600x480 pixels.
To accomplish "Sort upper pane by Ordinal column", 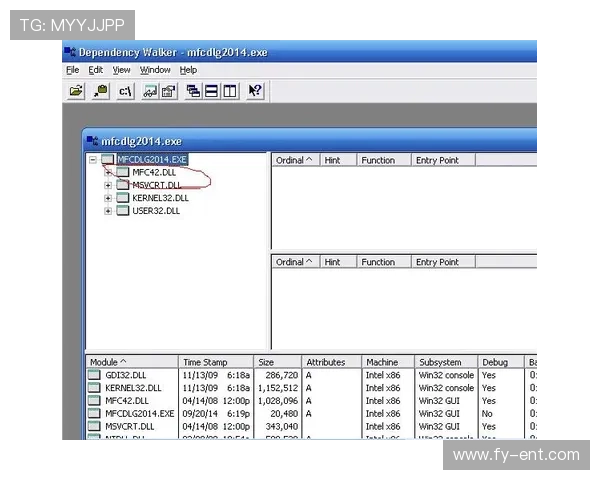I will pyautogui.click(x=295, y=160).
